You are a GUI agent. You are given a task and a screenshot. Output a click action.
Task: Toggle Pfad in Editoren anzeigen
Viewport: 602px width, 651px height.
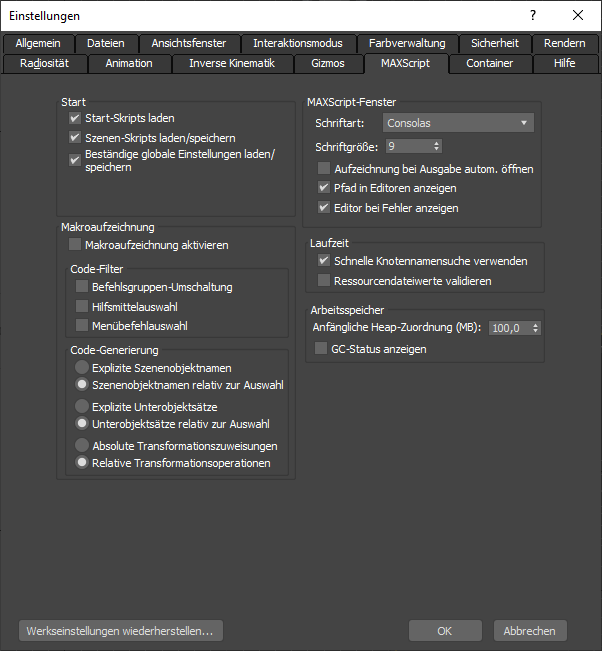tap(324, 188)
